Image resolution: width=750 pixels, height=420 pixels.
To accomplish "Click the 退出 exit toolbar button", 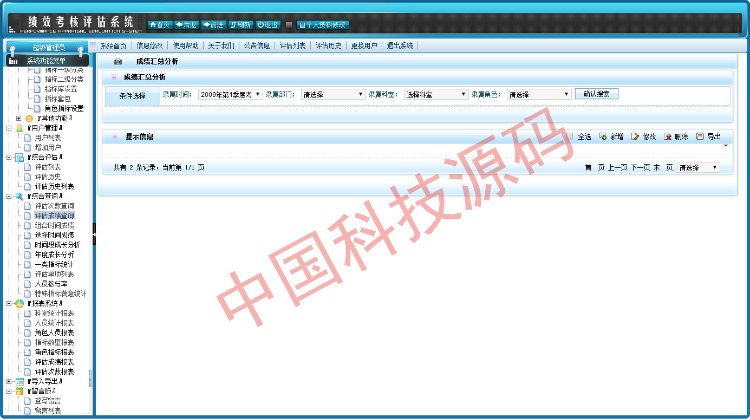I will click(x=268, y=25).
